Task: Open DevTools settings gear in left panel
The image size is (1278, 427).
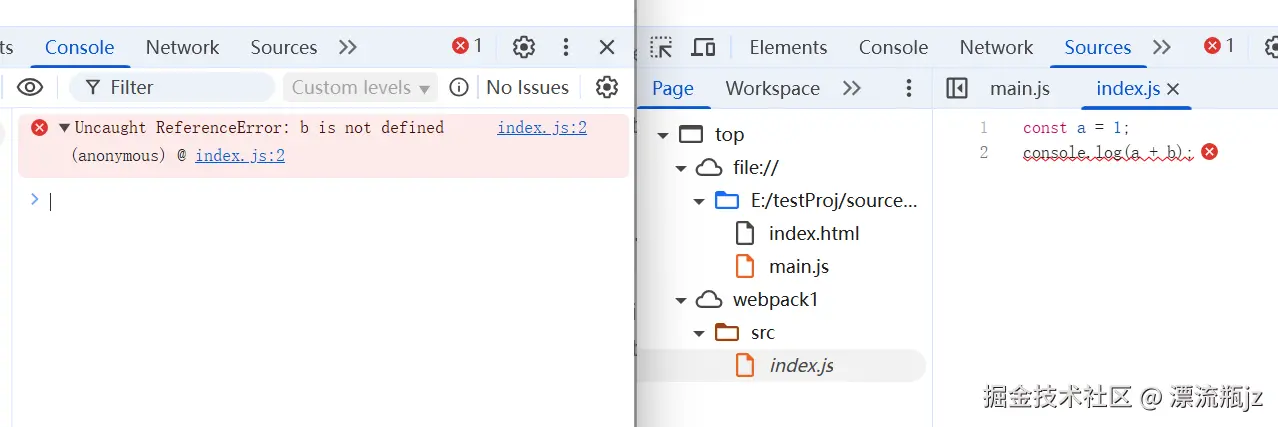Action: [524, 47]
